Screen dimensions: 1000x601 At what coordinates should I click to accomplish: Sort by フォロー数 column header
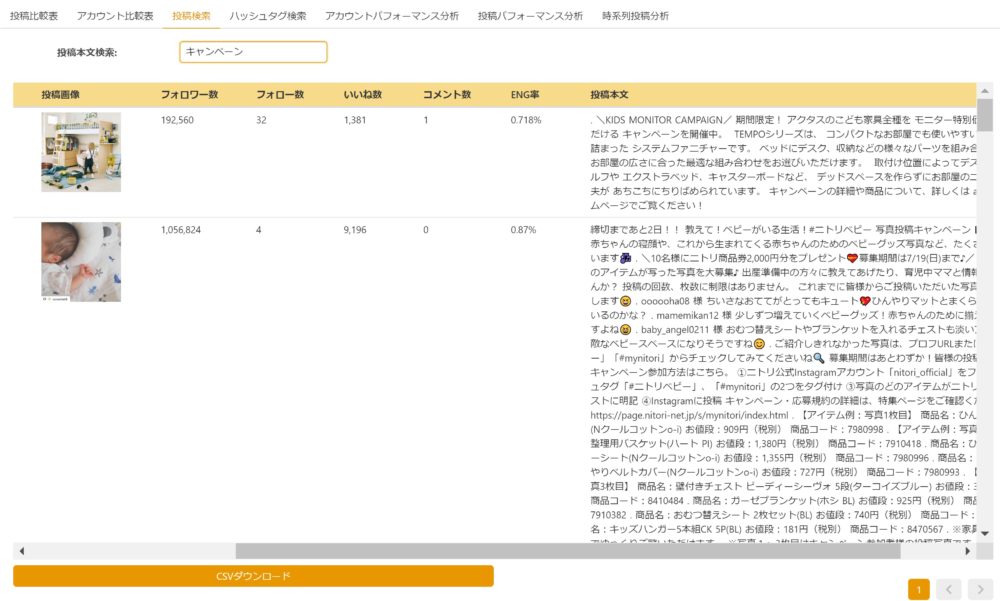point(280,94)
